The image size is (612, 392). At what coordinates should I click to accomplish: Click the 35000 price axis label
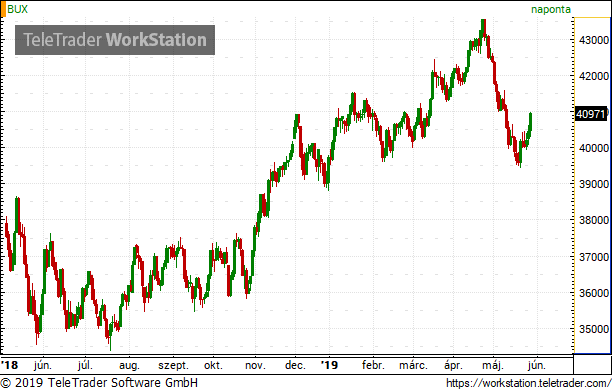594,329
